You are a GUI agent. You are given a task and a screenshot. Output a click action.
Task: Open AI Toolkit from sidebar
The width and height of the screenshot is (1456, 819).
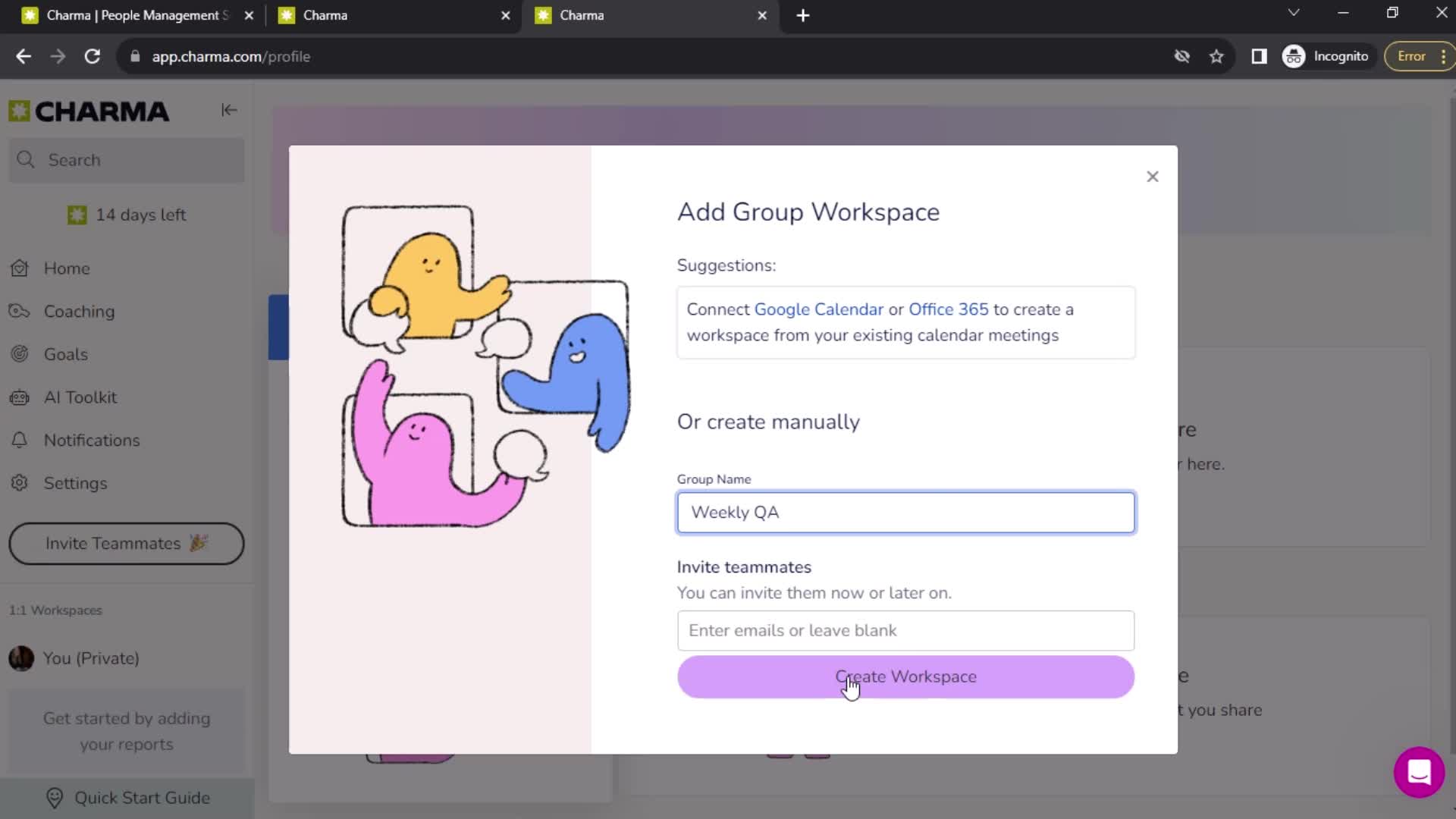coord(80,397)
